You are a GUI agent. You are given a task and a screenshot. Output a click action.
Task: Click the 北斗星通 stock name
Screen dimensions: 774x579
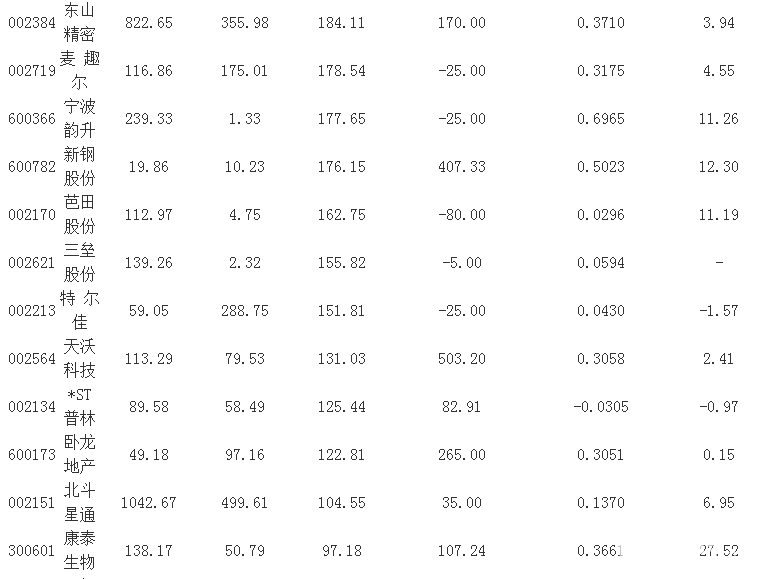tap(80, 502)
